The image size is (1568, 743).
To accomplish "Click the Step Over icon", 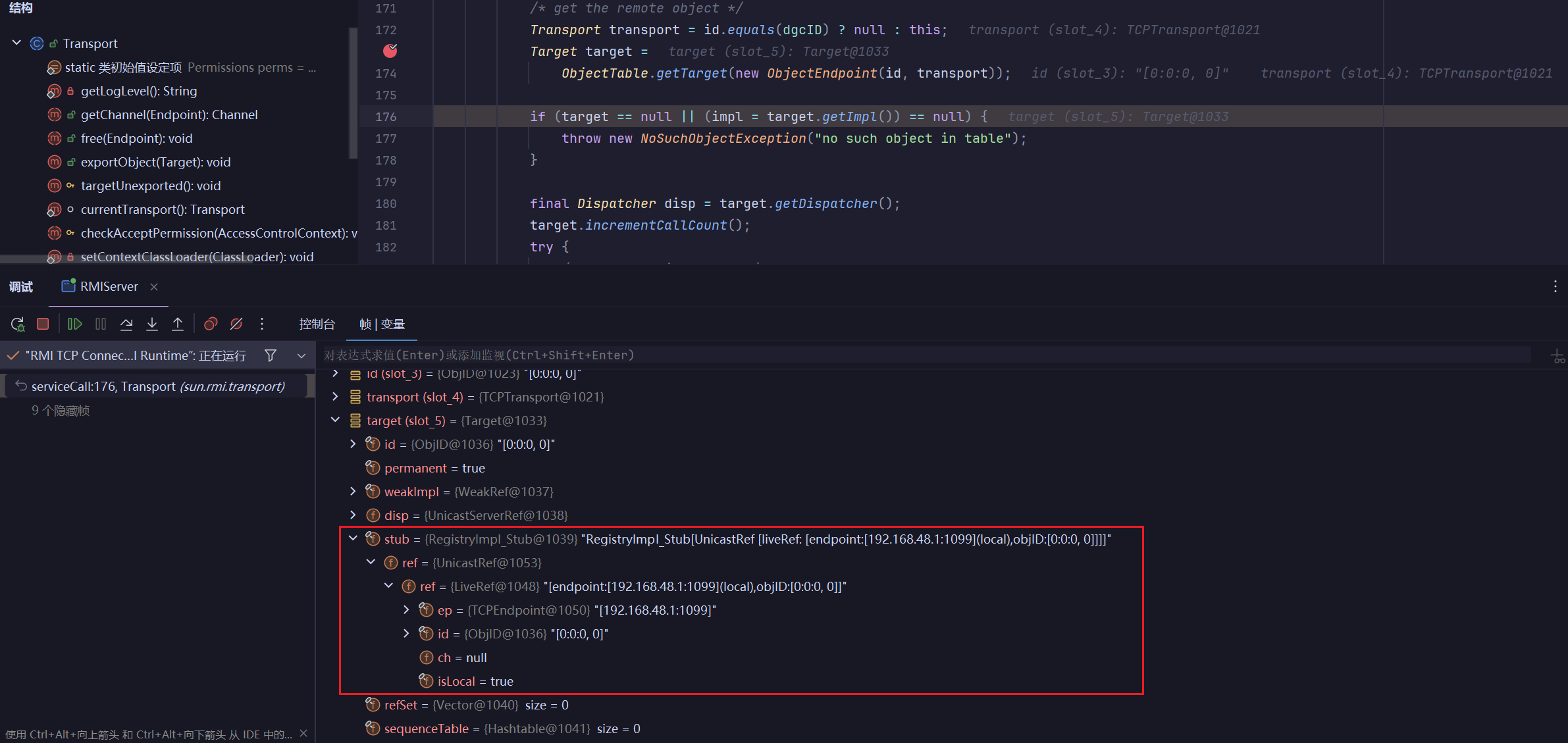I will 126,324.
